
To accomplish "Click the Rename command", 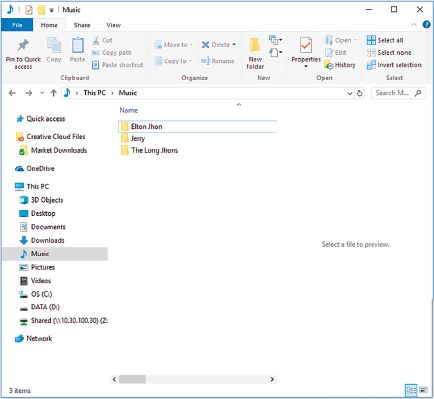I will [218, 61].
